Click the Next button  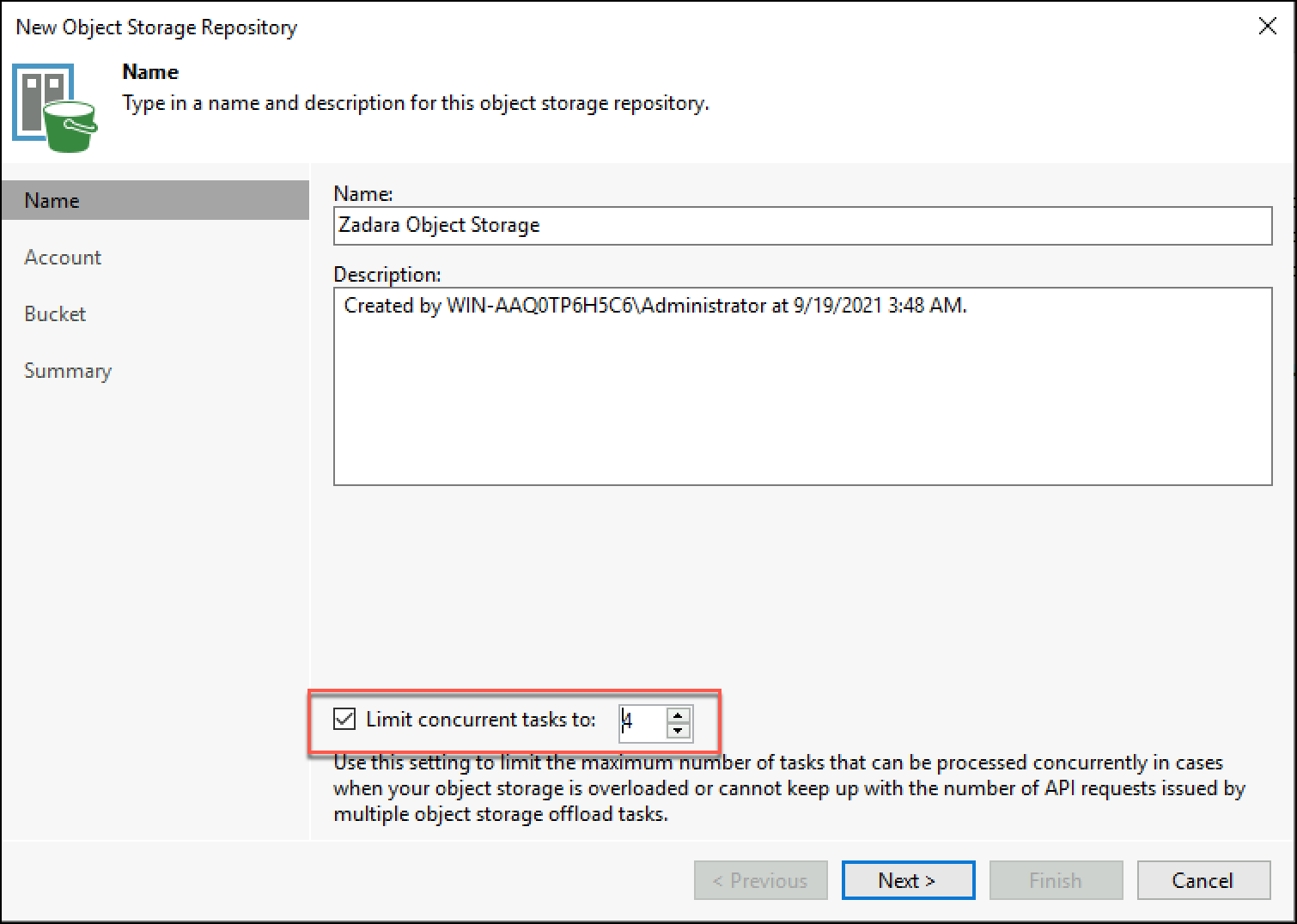pos(908,880)
